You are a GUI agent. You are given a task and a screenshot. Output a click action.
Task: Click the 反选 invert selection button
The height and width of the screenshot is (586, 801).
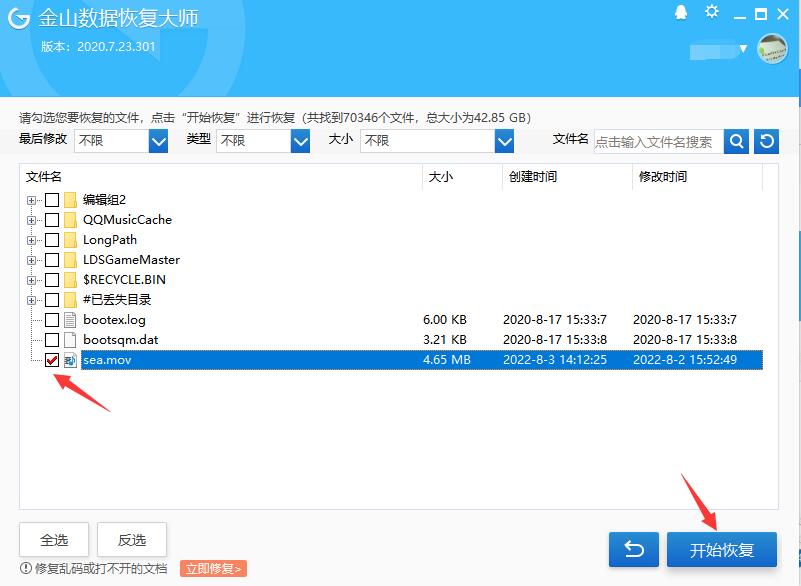click(132, 539)
